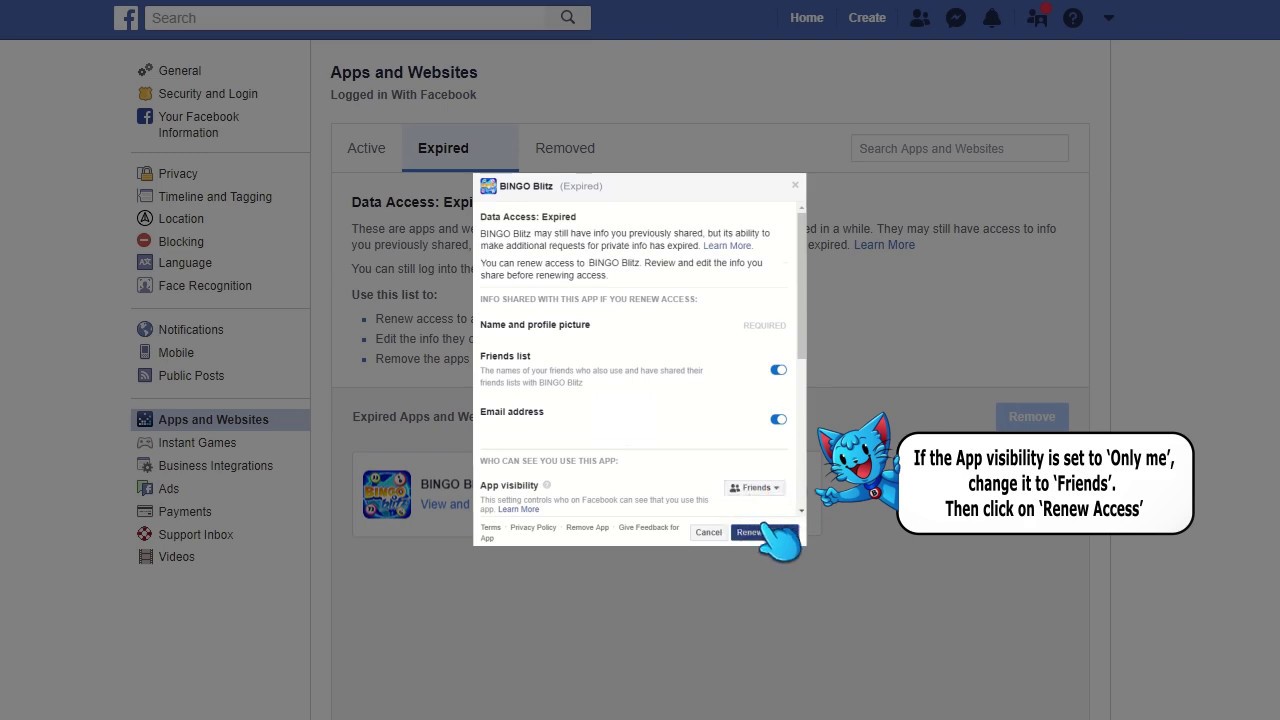The width and height of the screenshot is (1280, 720).
Task: Click the Face Recognition icon
Action: (145, 285)
